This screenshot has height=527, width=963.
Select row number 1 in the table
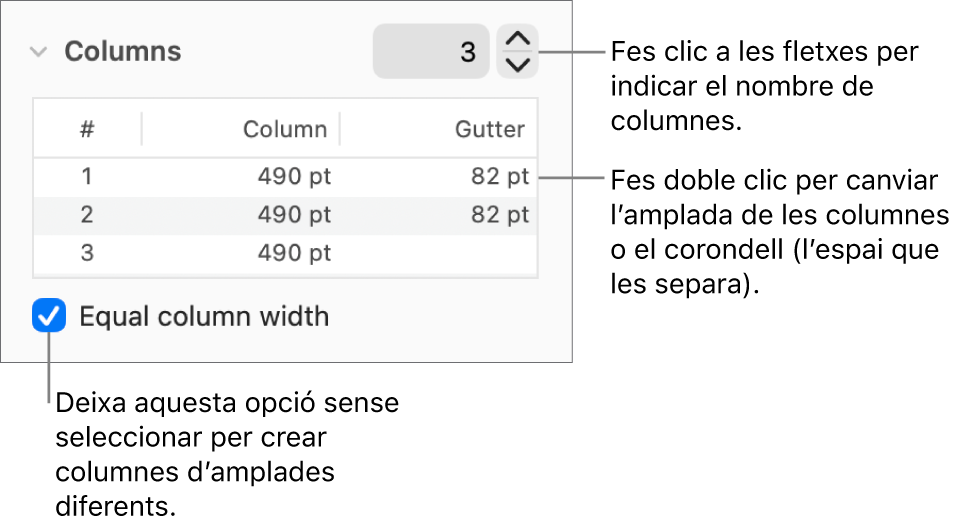pos(88,177)
